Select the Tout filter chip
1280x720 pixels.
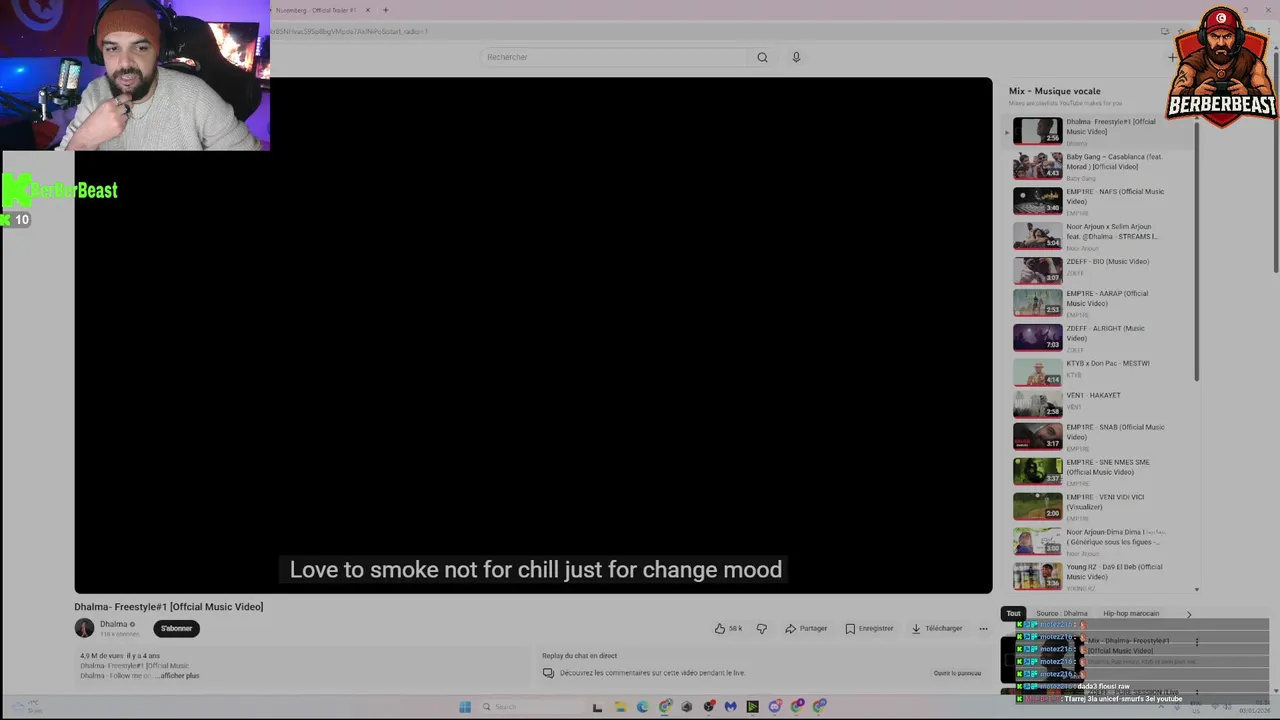[x=1013, y=613]
